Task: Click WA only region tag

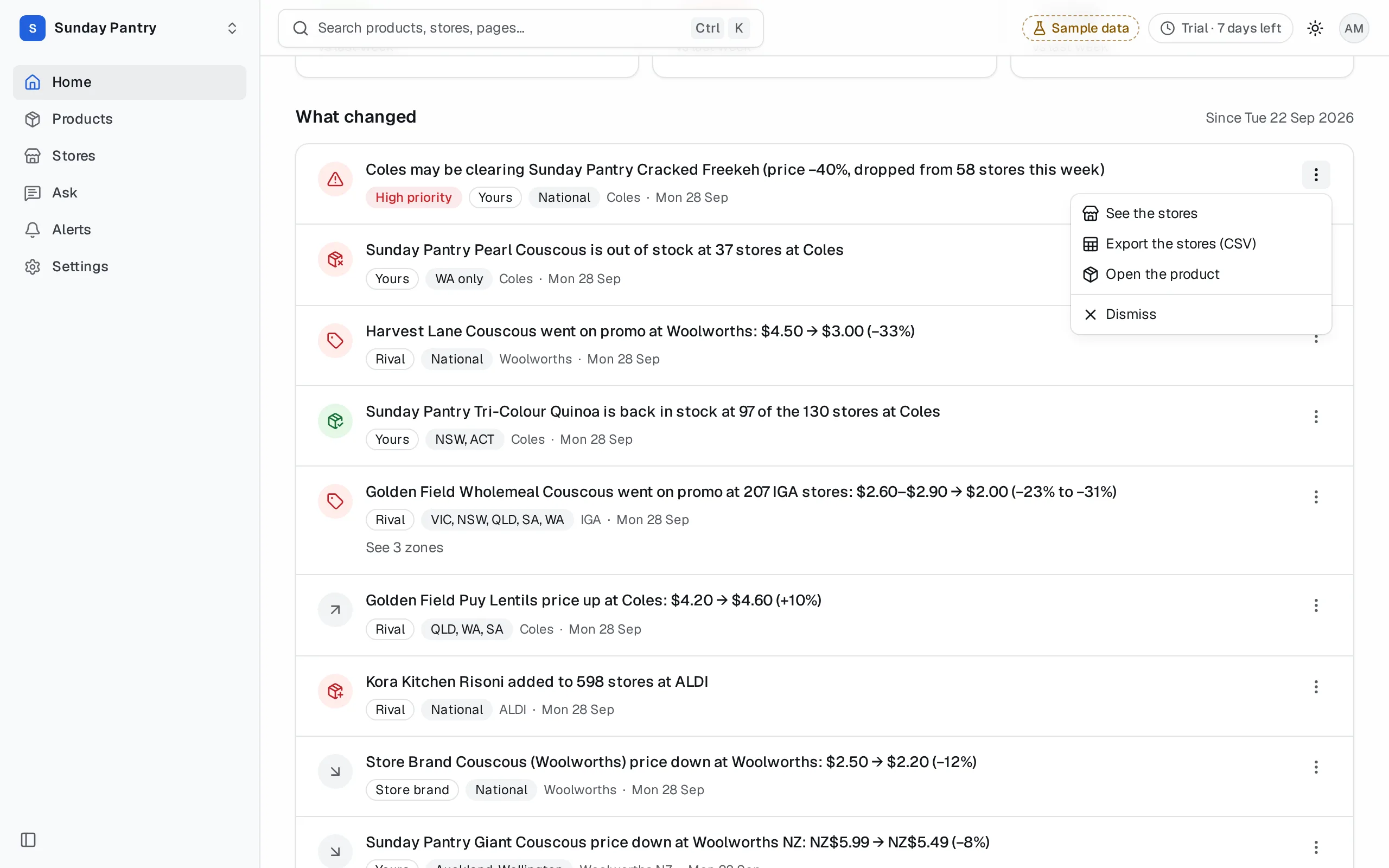Action: [458, 279]
